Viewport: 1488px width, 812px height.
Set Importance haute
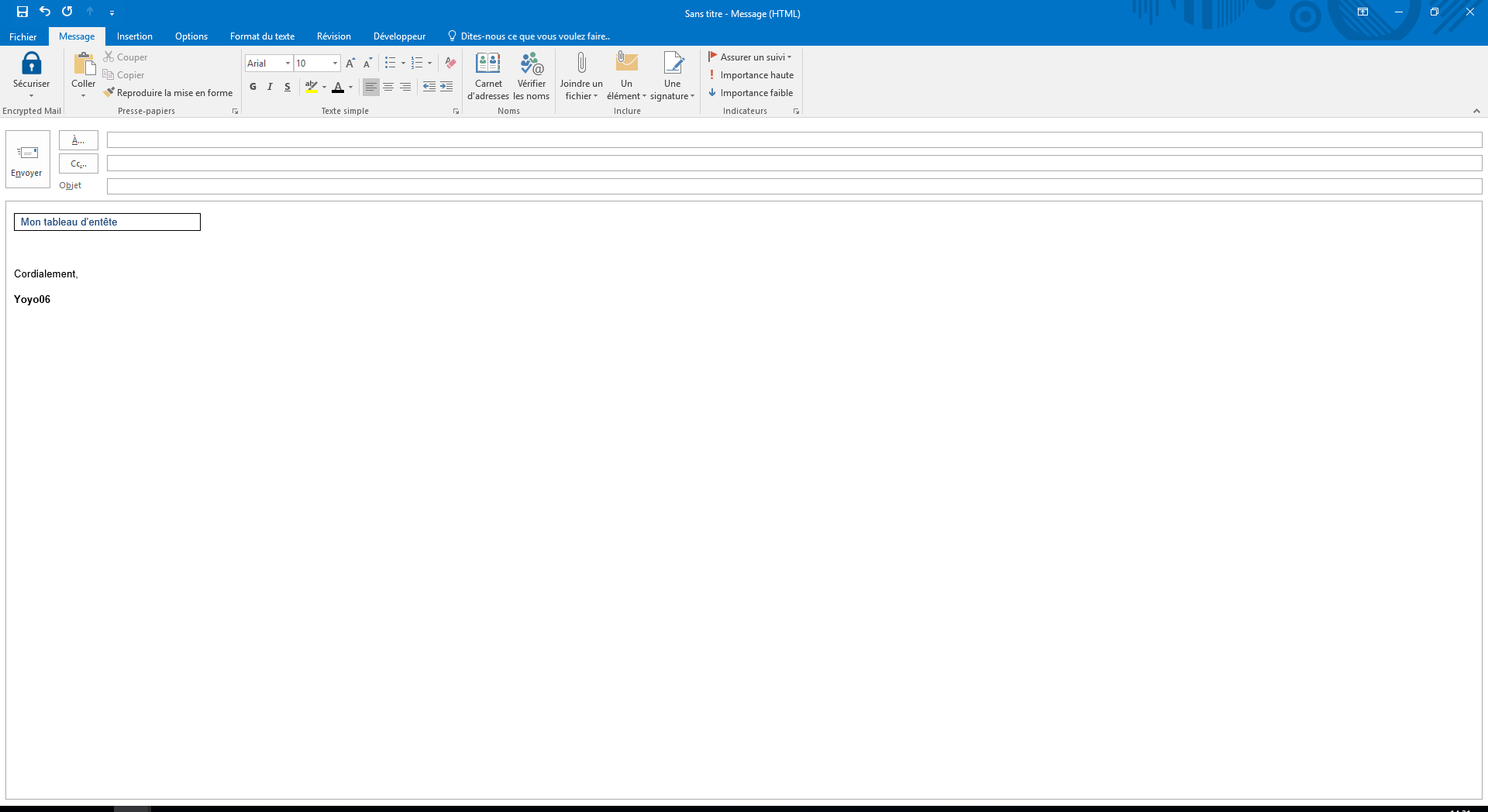[751, 75]
